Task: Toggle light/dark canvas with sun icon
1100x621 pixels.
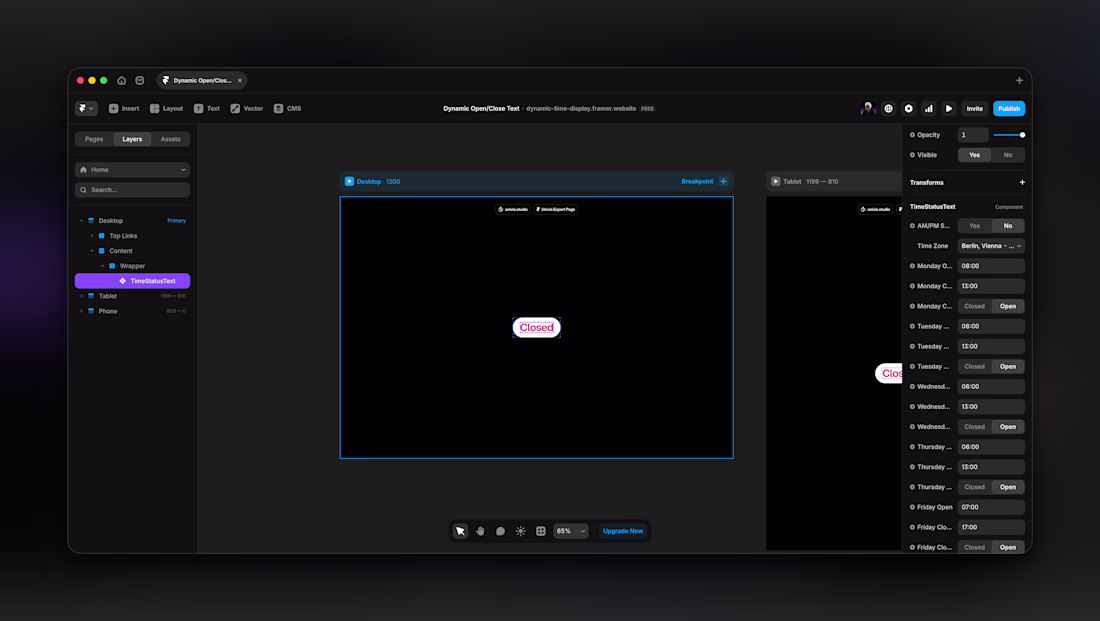Action: pyautogui.click(x=521, y=531)
